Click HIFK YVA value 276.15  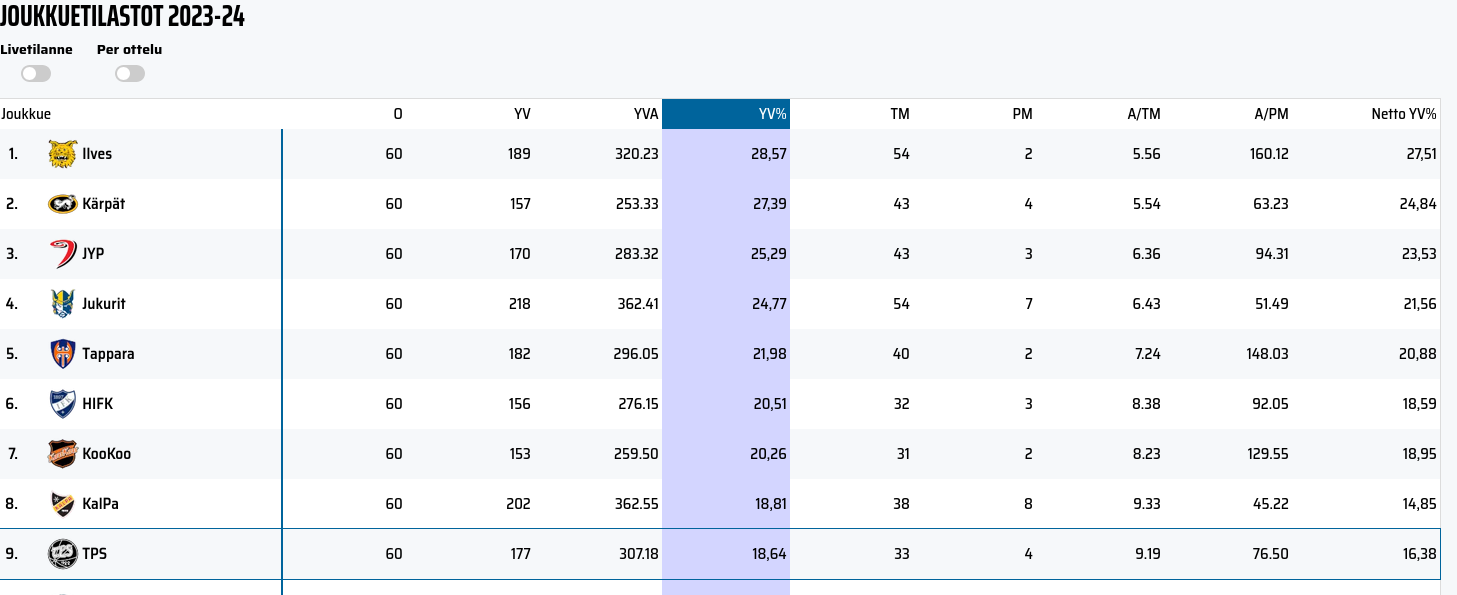pyautogui.click(x=637, y=404)
